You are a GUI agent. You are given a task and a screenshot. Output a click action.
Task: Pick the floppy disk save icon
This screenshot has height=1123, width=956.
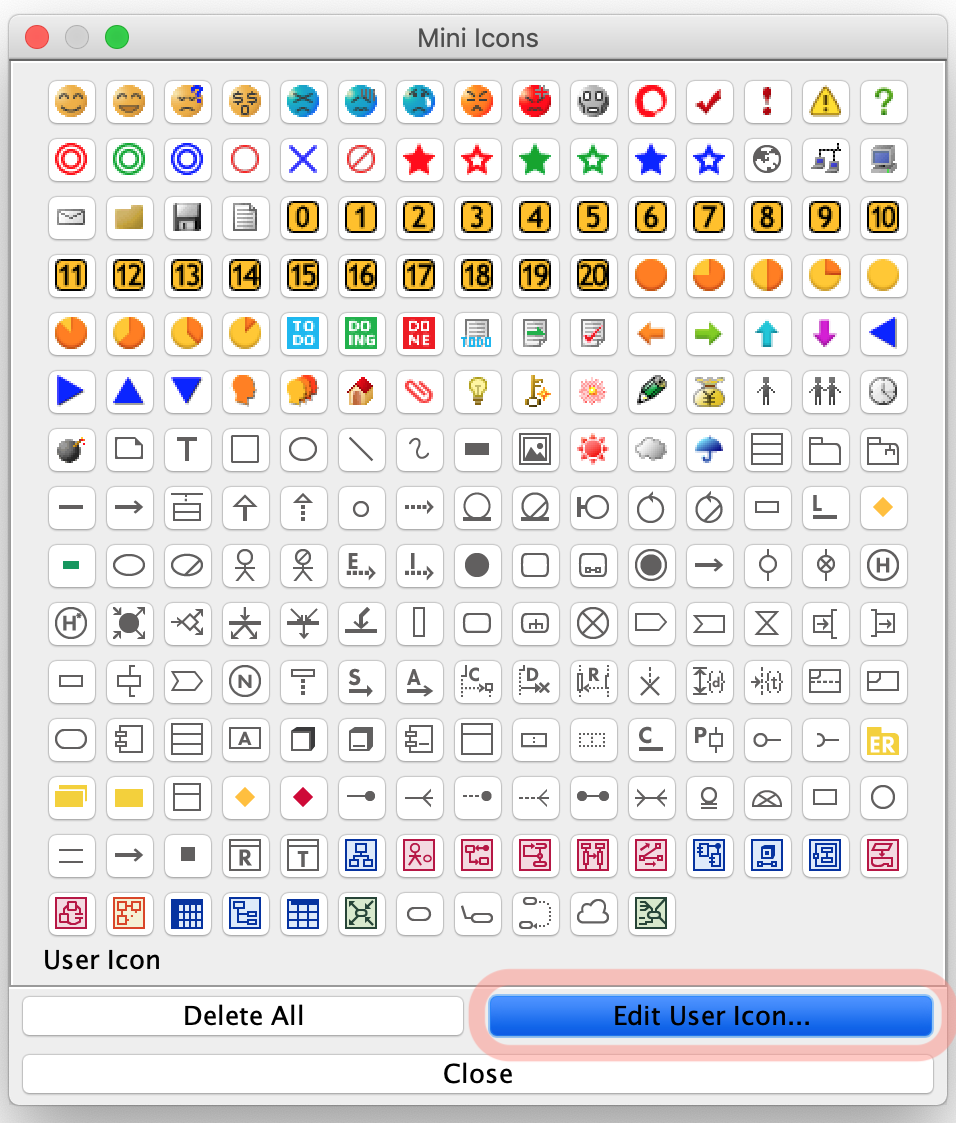pyautogui.click(x=187, y=218)
